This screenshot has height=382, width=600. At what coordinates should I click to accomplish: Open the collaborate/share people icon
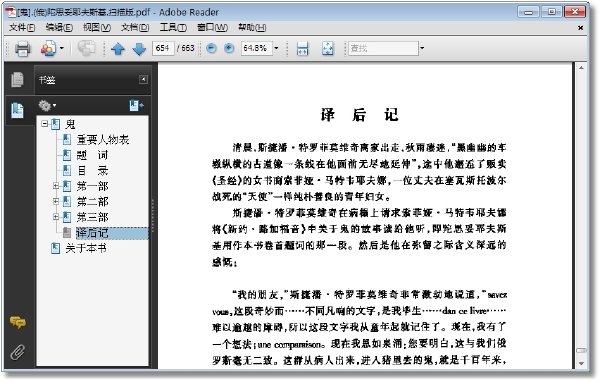(x=48, y=49)
